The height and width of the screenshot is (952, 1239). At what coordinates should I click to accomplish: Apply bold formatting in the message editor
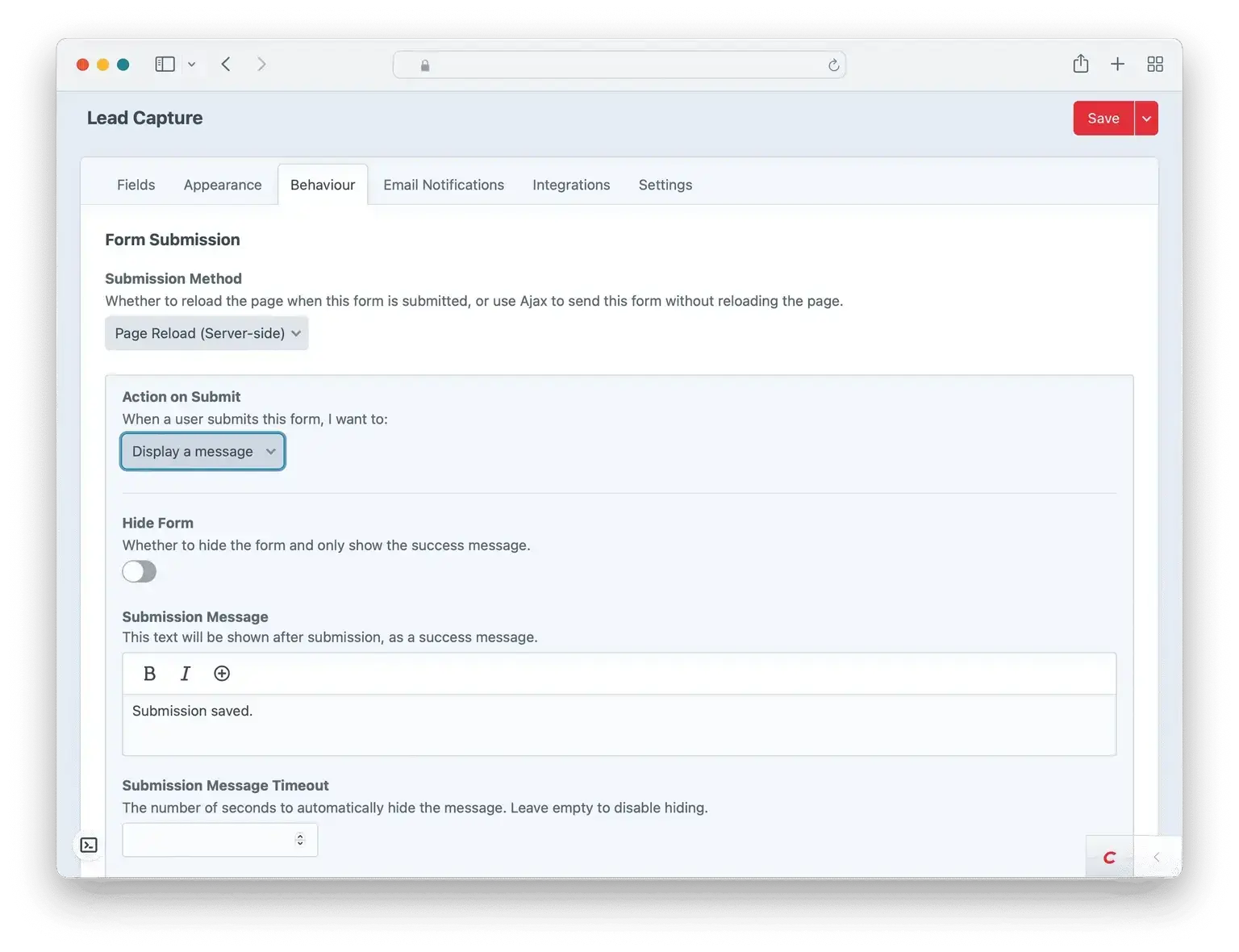tap(149, 673)
